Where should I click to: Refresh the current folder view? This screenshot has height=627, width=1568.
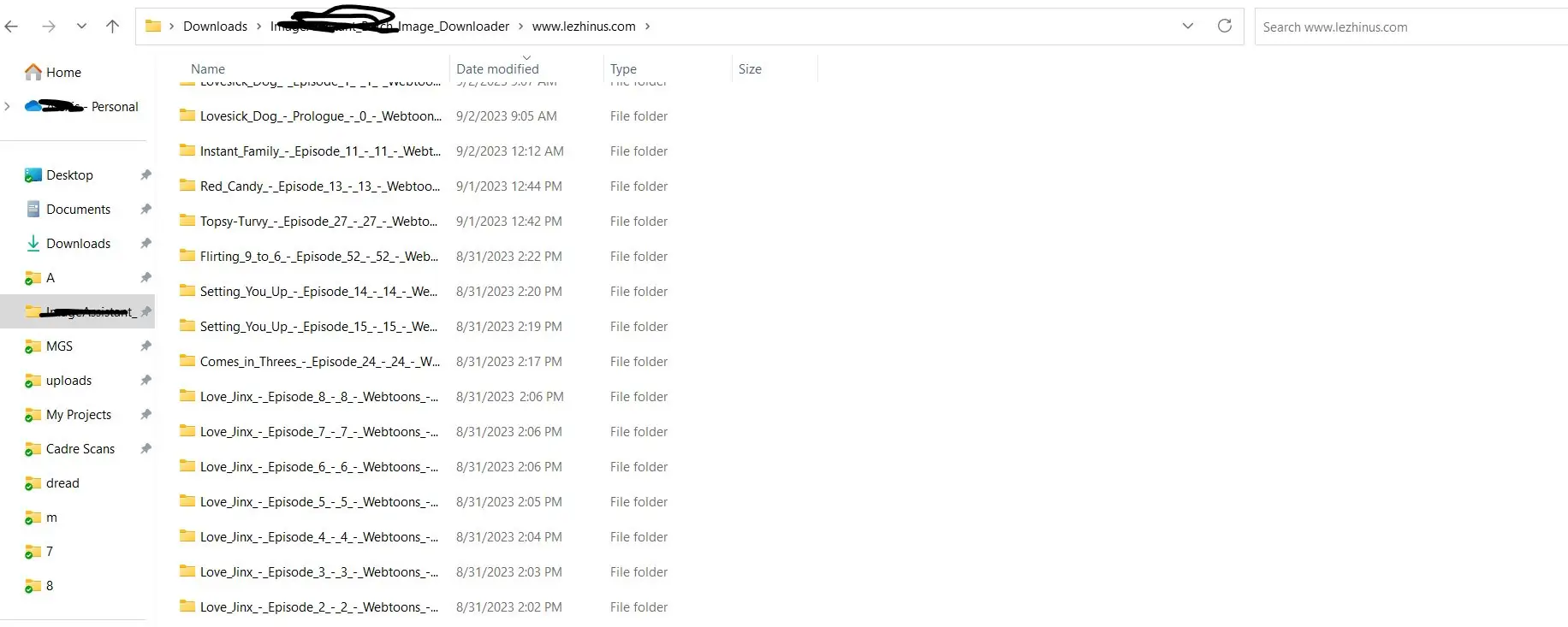pos(1224,26)
